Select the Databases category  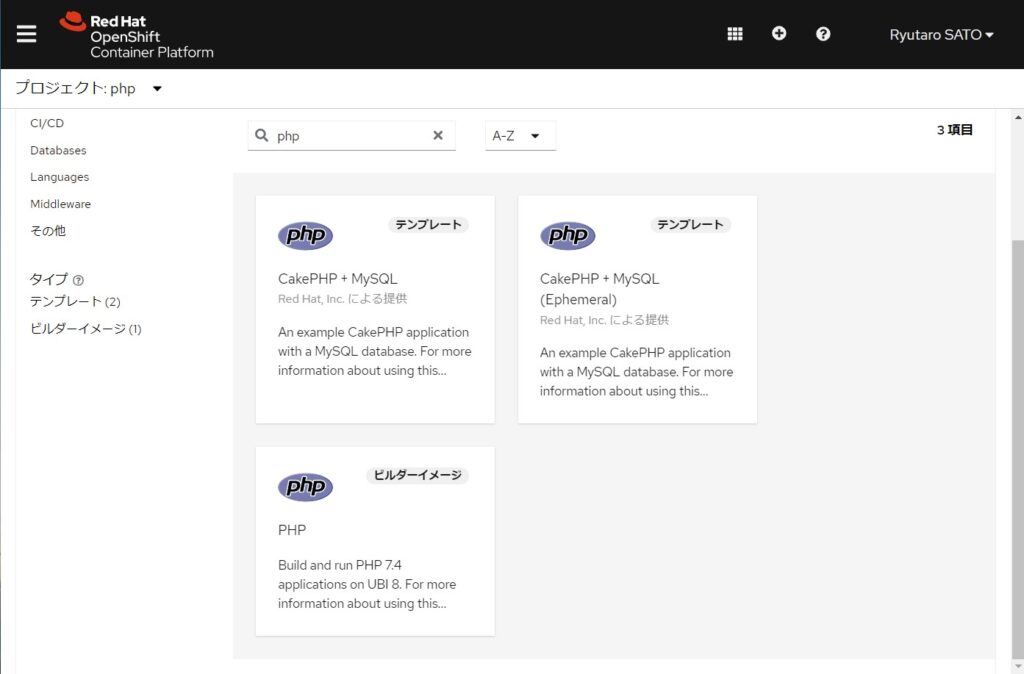pyautogui.click(x=58, y=150)
